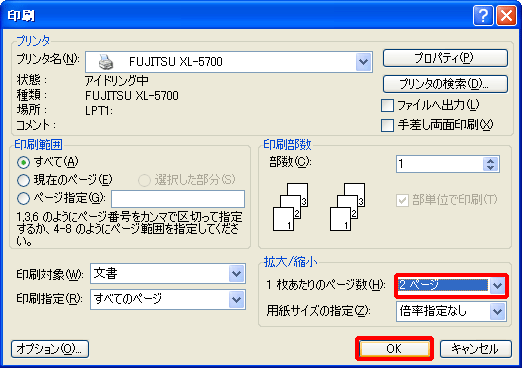This screenshot has height=368, width=522.
Task: Click the ページ指定 page range field
Action: (178, 199)
